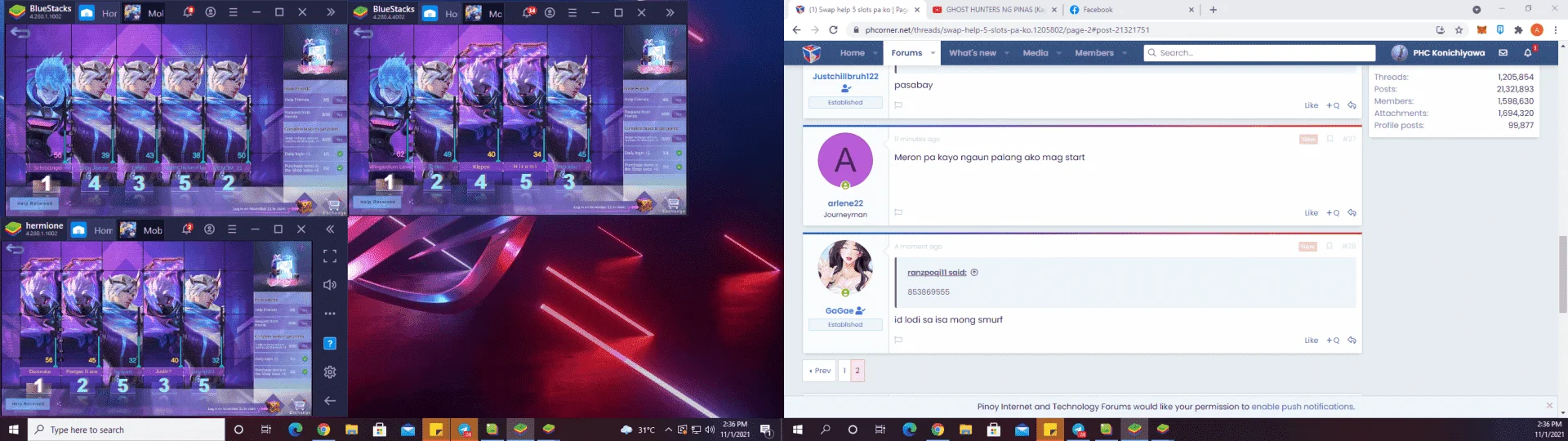Open notifications bell in top-left BlueStacks window
Image resolution: width=1568 pixels, height=441 pixels.
point(188,12)
